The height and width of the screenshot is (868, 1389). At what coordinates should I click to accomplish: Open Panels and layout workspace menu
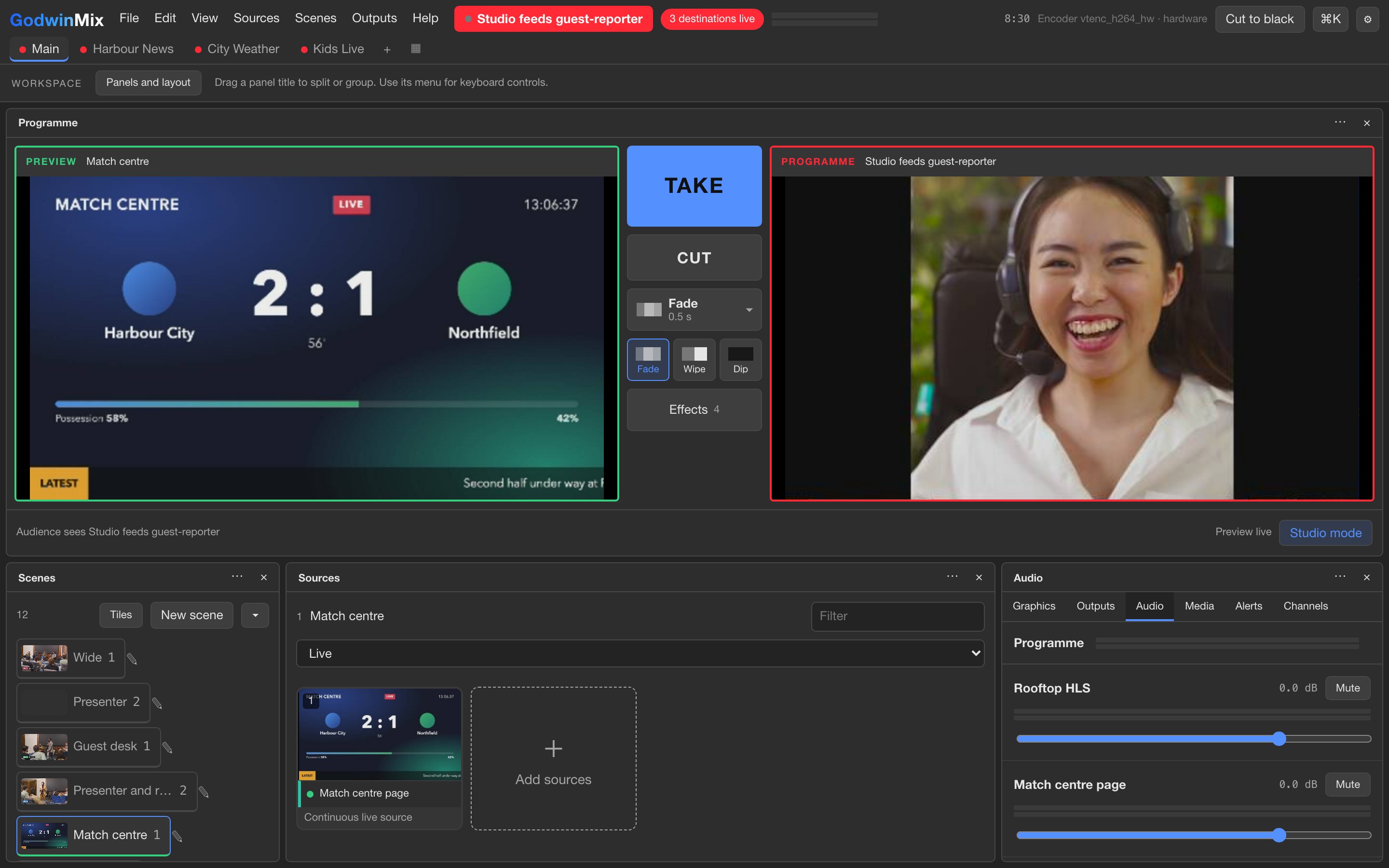click(148, 82)
